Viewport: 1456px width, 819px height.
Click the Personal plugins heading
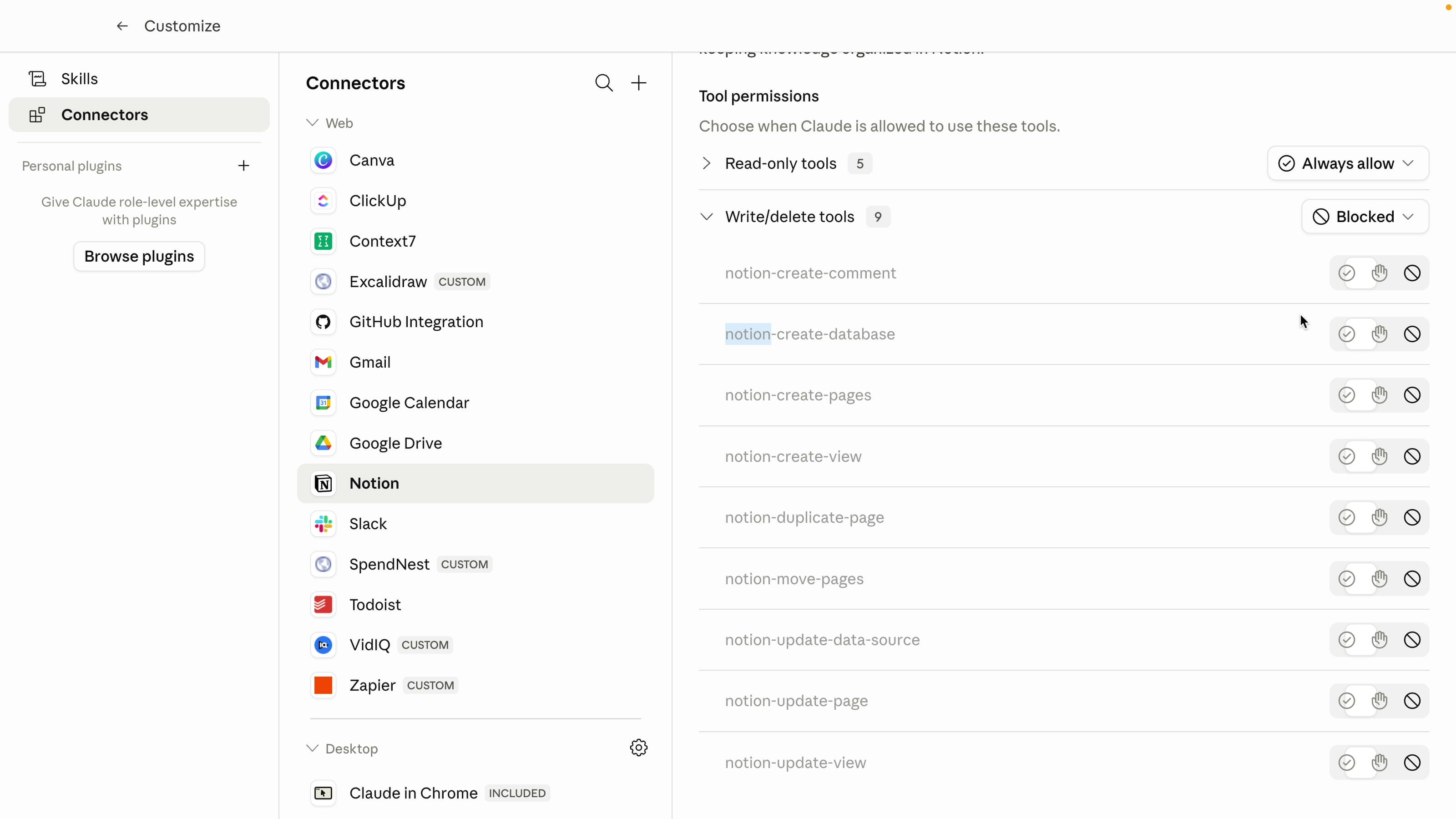[x=72, y=166]
